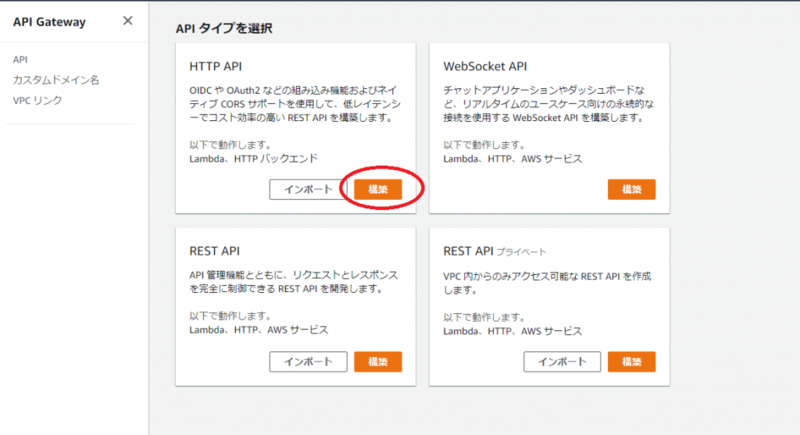Click the API 管理機能とともに description text

(293, 282)
